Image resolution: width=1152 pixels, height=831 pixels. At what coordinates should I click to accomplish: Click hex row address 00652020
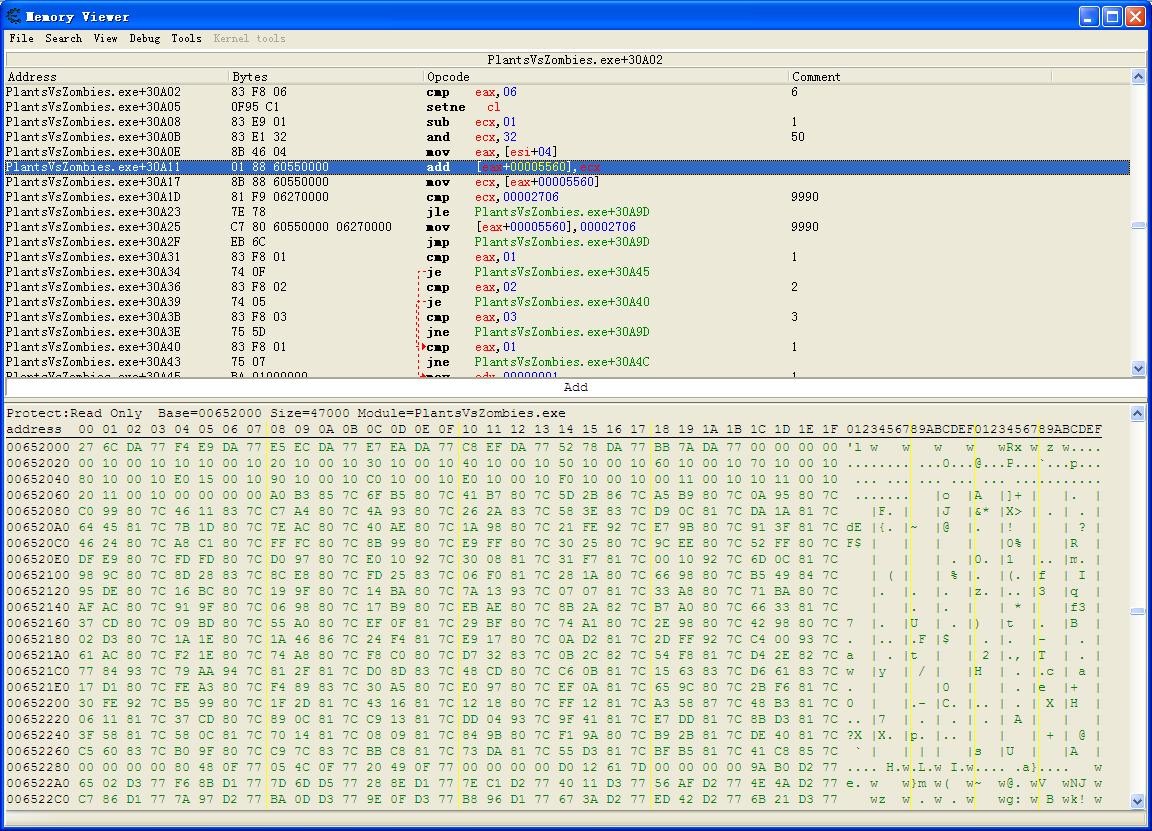click(37, 463)
